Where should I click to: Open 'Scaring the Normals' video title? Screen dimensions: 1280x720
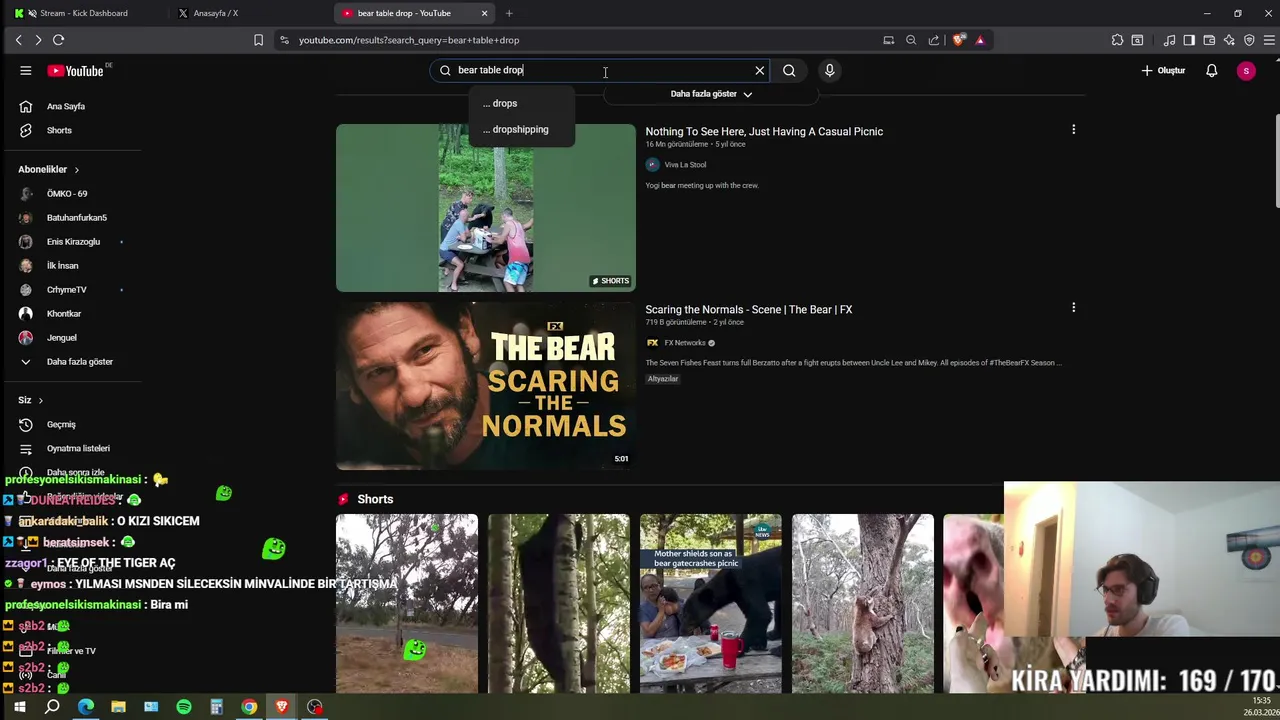click(748, 310)
